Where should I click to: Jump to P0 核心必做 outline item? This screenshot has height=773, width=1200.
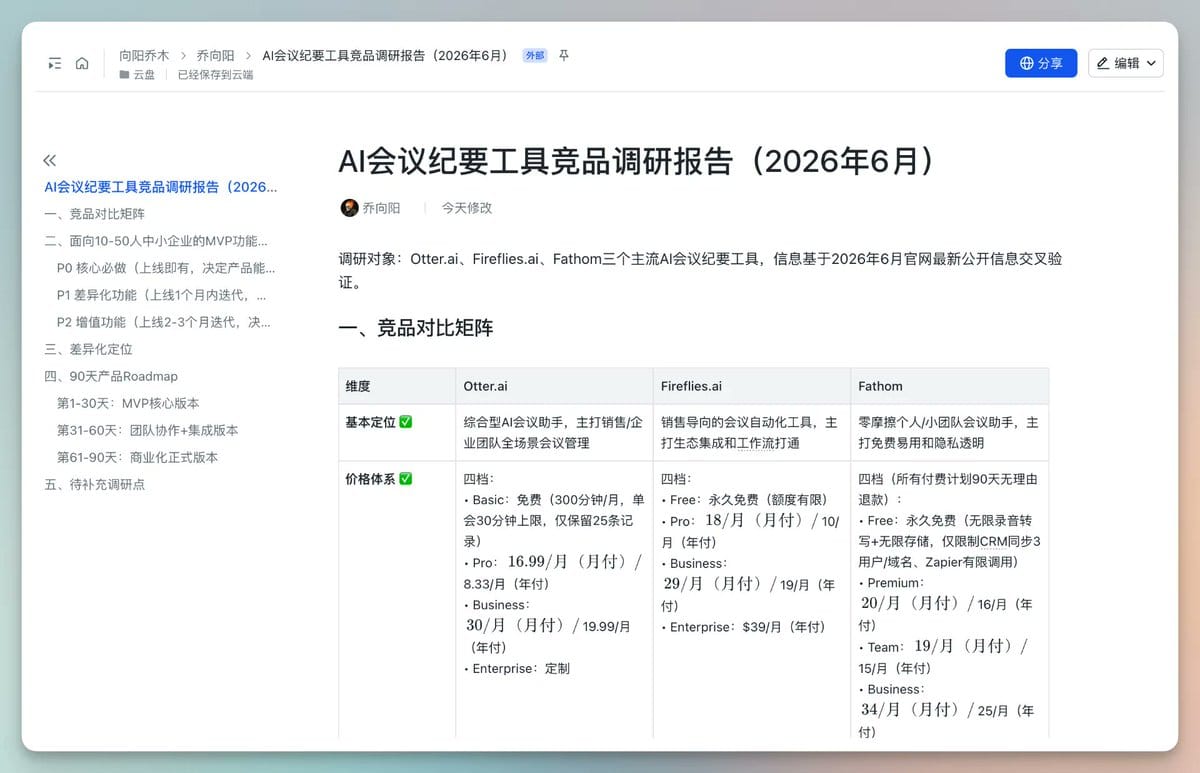[x=166, y=268]
